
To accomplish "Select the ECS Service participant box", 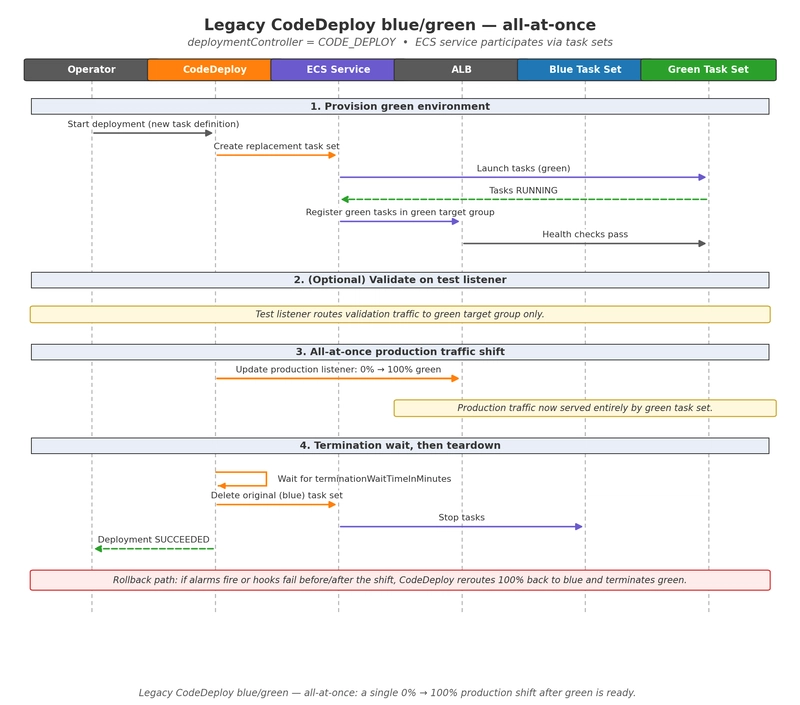I will pos(333,69).
